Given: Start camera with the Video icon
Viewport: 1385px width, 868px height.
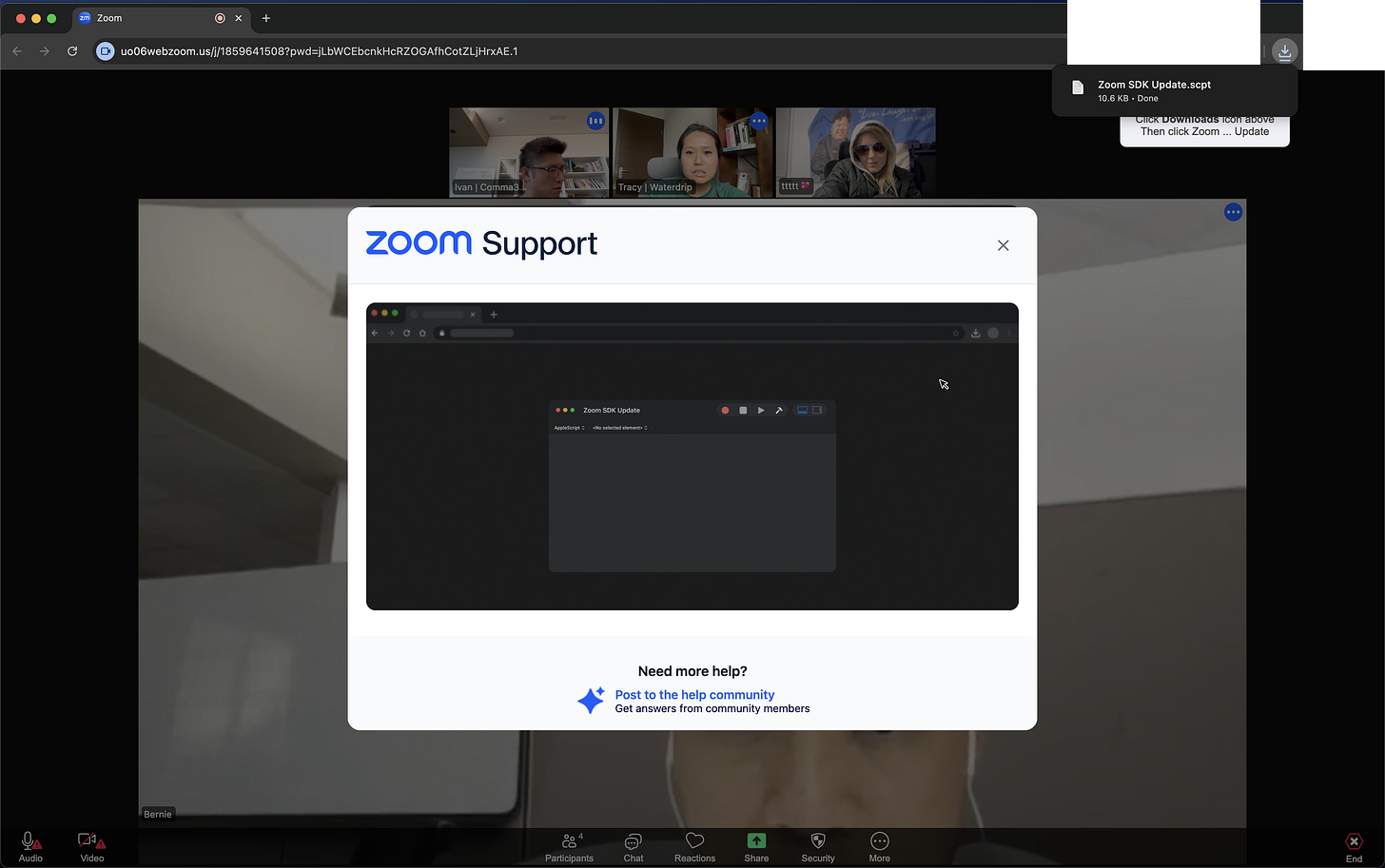Looking at the screenshot, I should pos(91,840).
